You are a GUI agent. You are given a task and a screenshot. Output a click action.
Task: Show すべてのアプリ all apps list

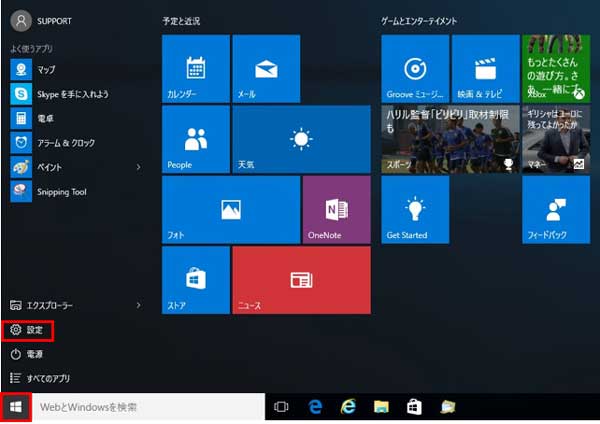(40, 378)
